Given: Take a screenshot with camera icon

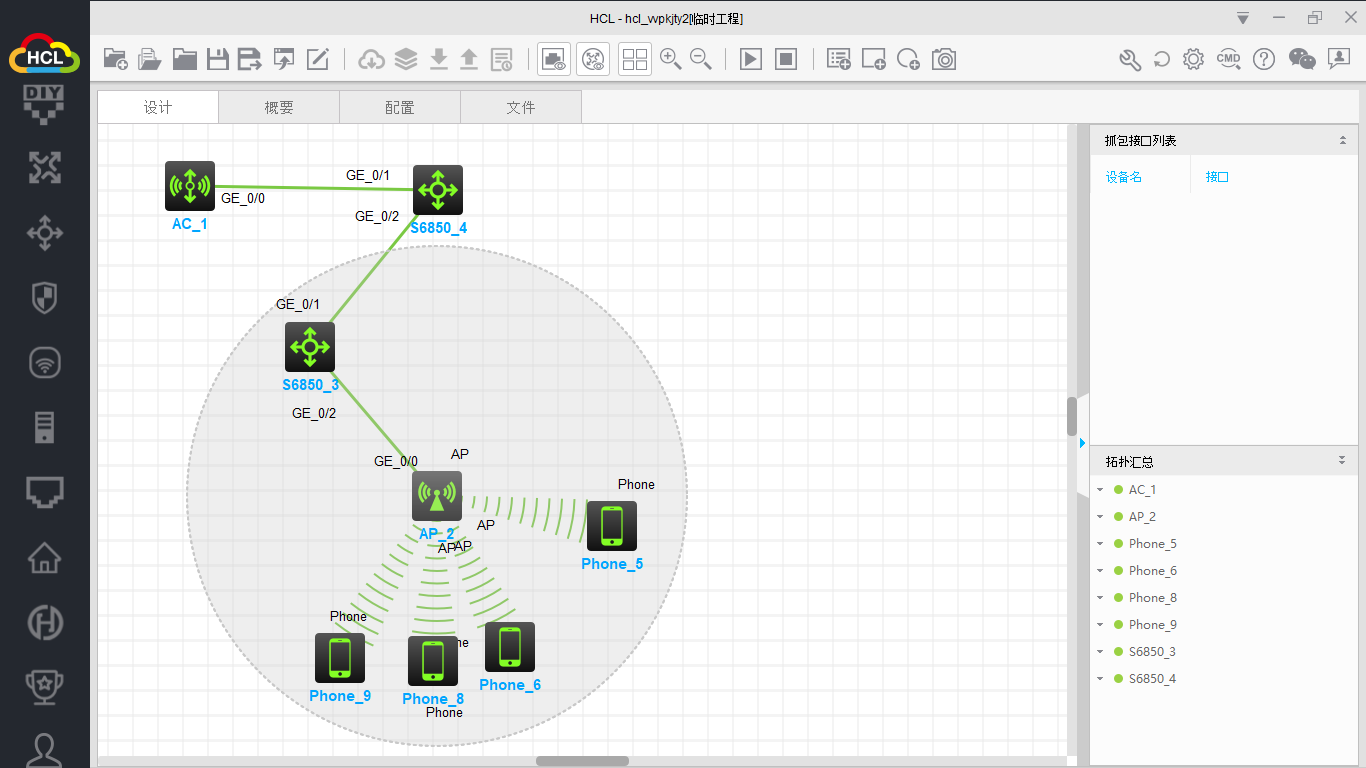Looking at the screenshot, I should pyautogui.click(x=943, y=59).
